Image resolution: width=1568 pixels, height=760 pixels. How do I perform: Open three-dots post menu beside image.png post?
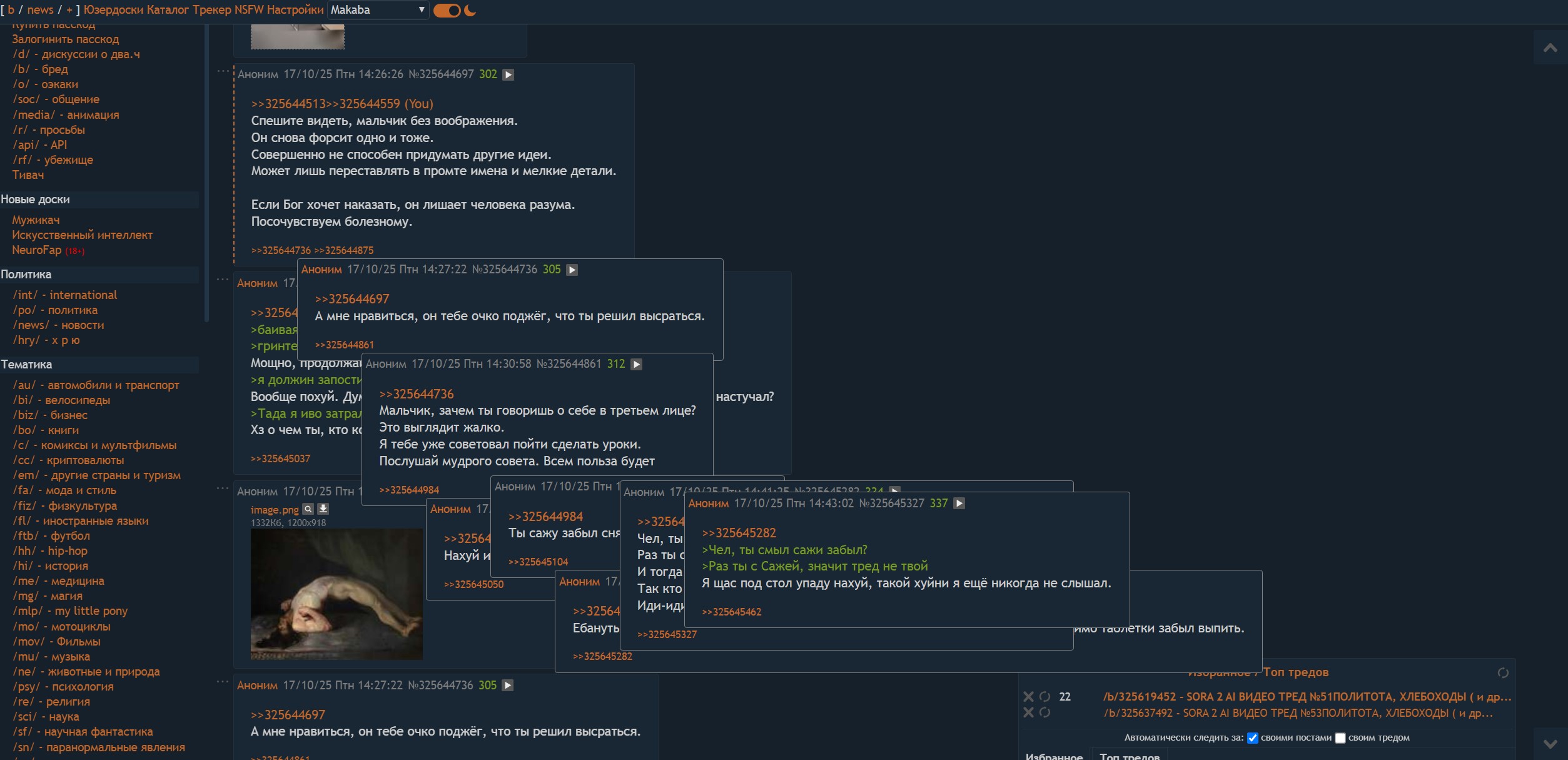coord(223,488)
